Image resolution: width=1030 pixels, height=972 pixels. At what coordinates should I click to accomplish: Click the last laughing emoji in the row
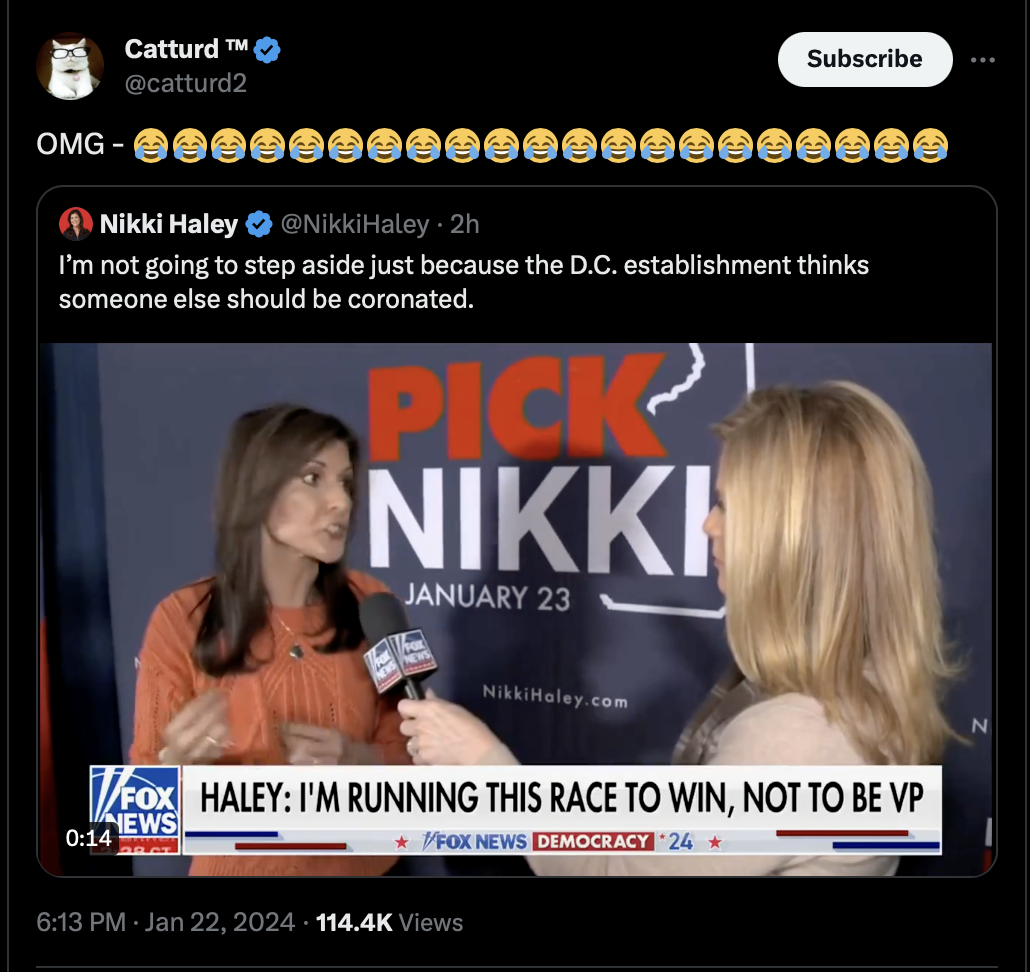(930, 144)
